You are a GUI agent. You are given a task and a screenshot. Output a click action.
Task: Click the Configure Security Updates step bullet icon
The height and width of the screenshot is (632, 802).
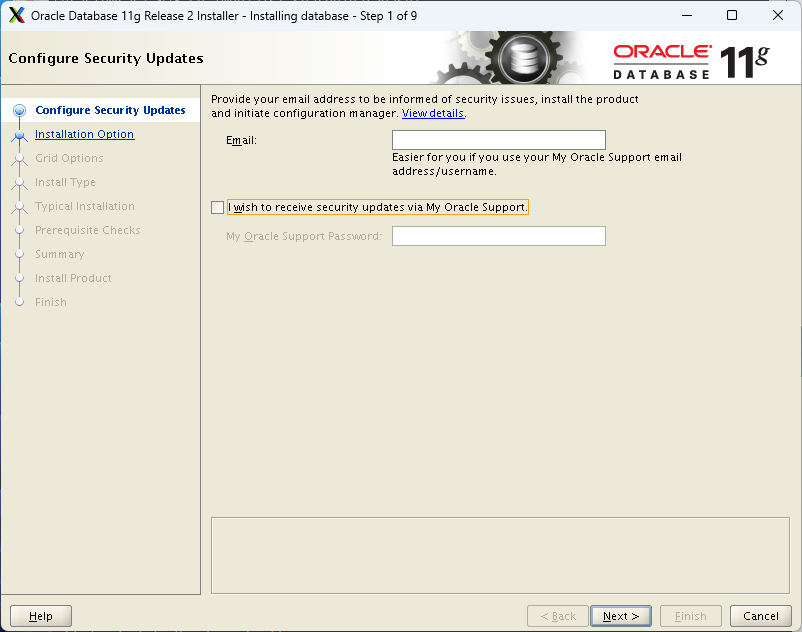(19, 110)
